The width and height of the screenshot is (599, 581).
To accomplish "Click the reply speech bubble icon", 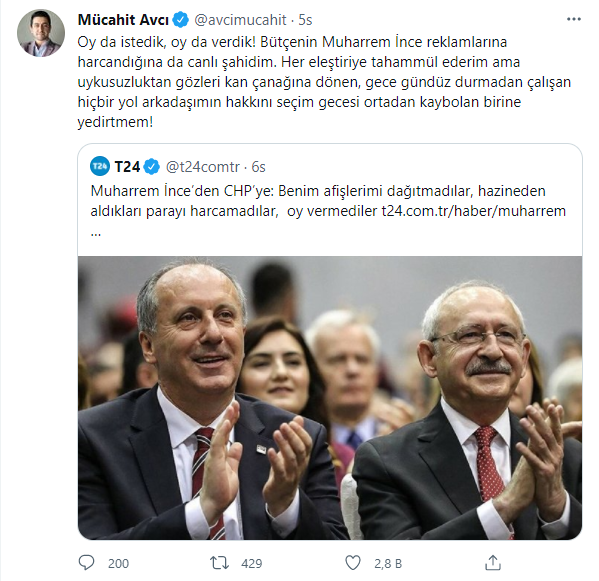I will point(86,563).
